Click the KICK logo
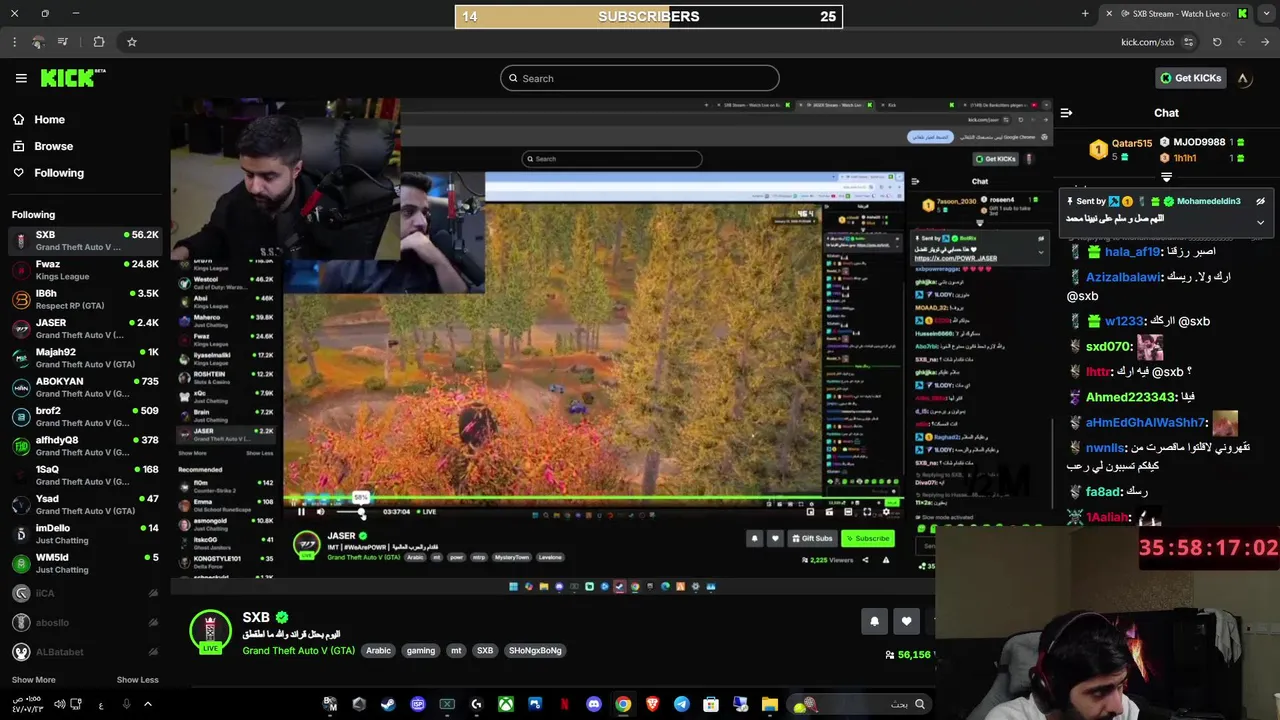Viewport: 1280px width, 720px height. [73, 78]
